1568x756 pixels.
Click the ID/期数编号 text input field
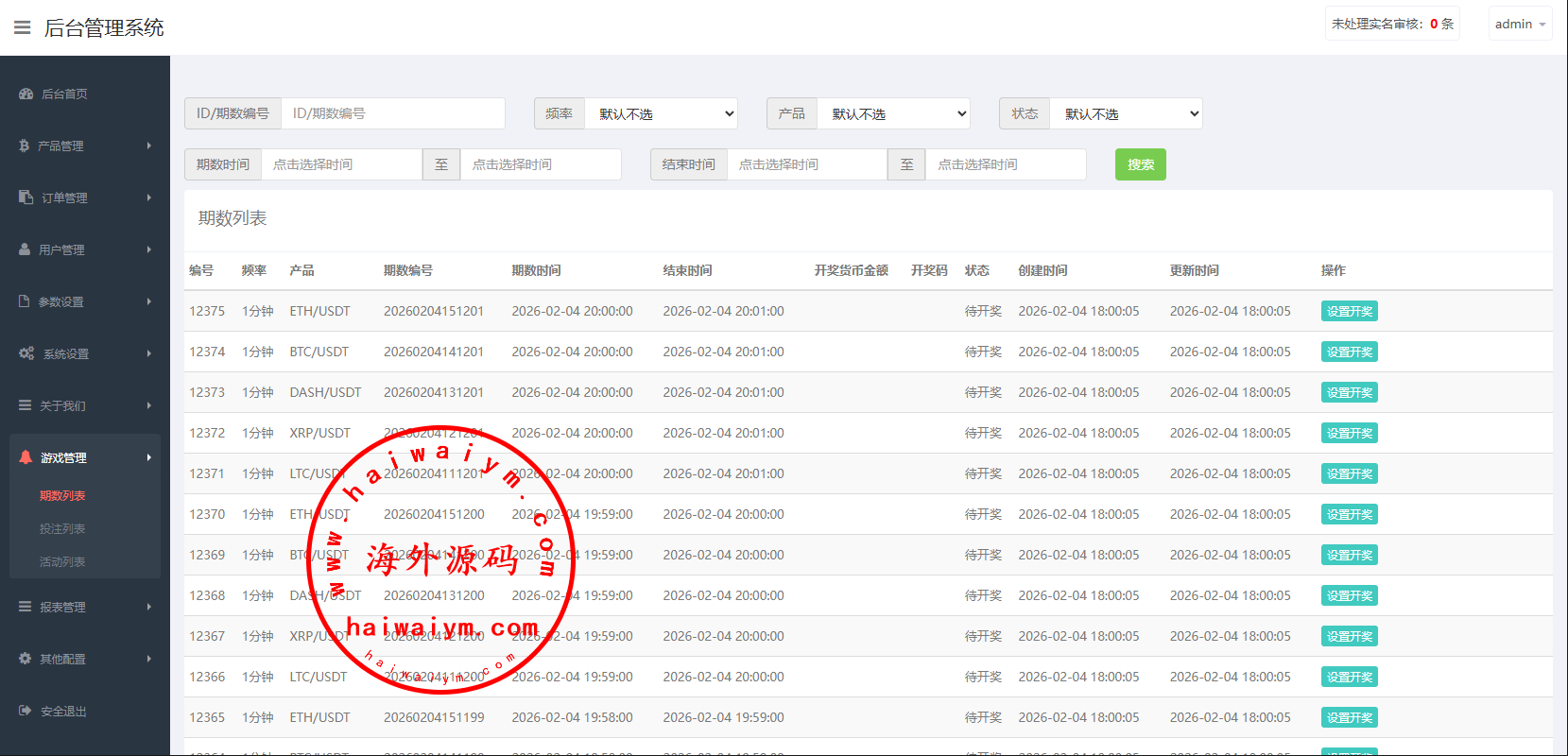[x=392, y=113]
